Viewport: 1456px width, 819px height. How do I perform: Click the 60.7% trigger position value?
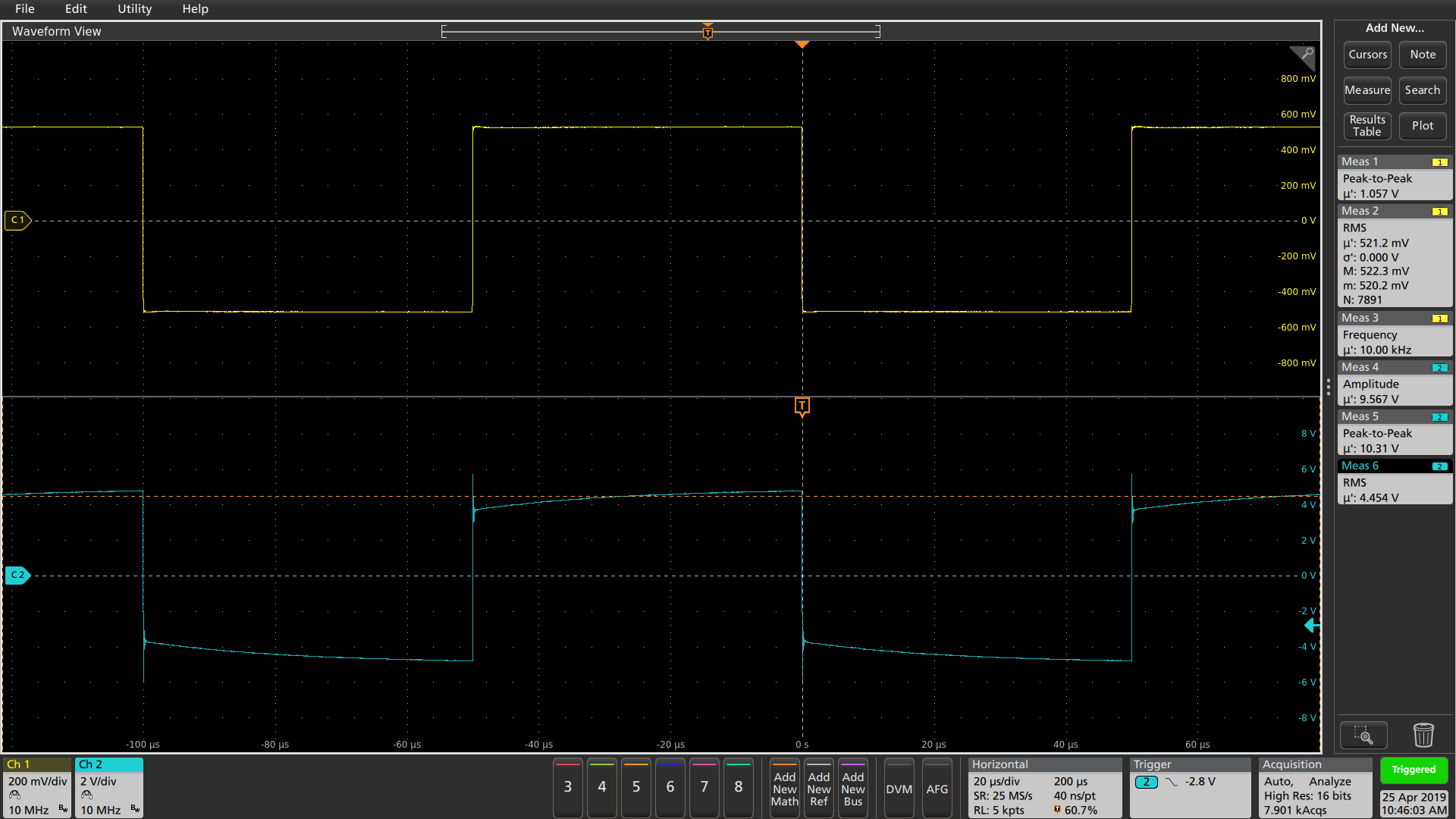click(1081, 810)
